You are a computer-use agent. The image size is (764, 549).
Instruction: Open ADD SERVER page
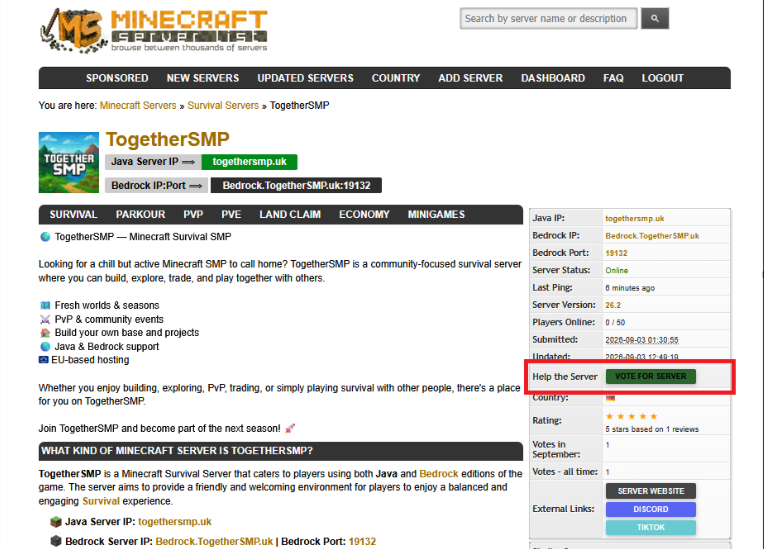click(x=470, y=78)
